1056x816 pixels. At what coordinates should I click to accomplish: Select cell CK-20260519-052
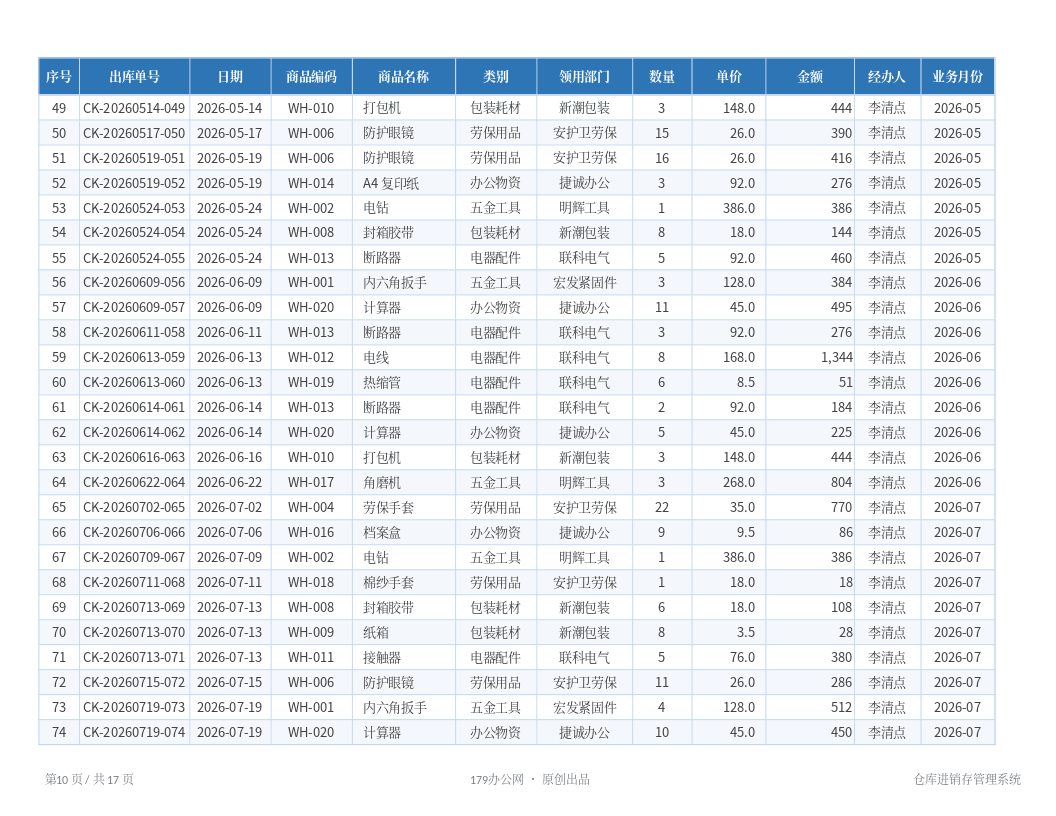(x=134, y=183)
